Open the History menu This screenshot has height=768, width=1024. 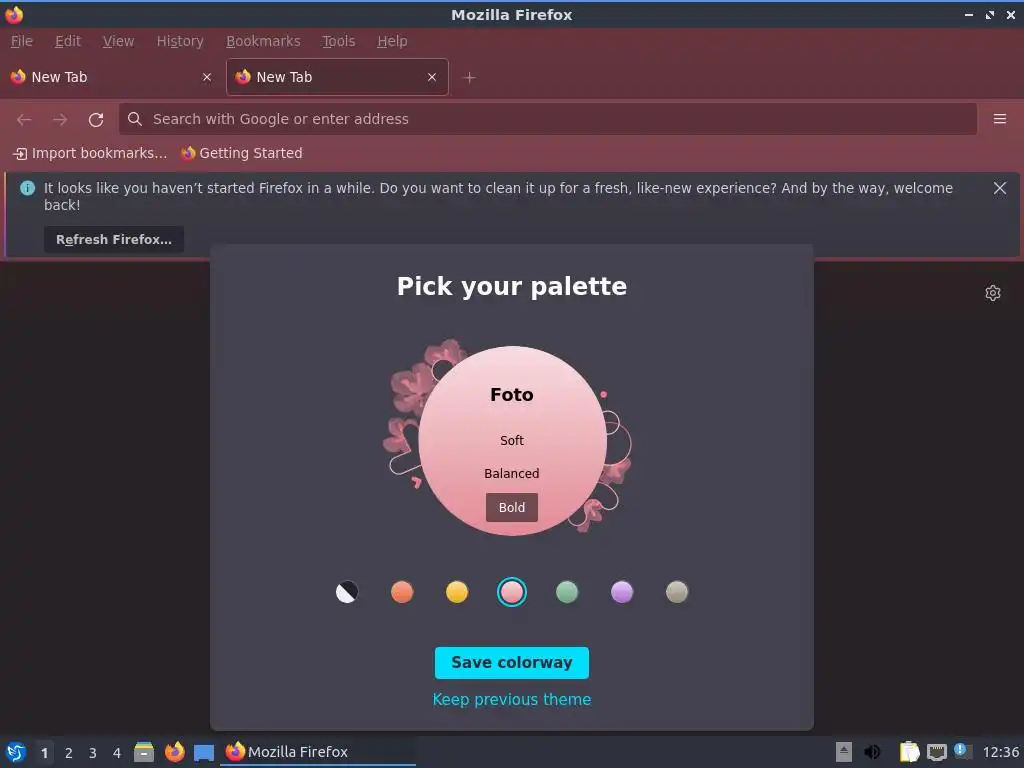coord(180,41)
